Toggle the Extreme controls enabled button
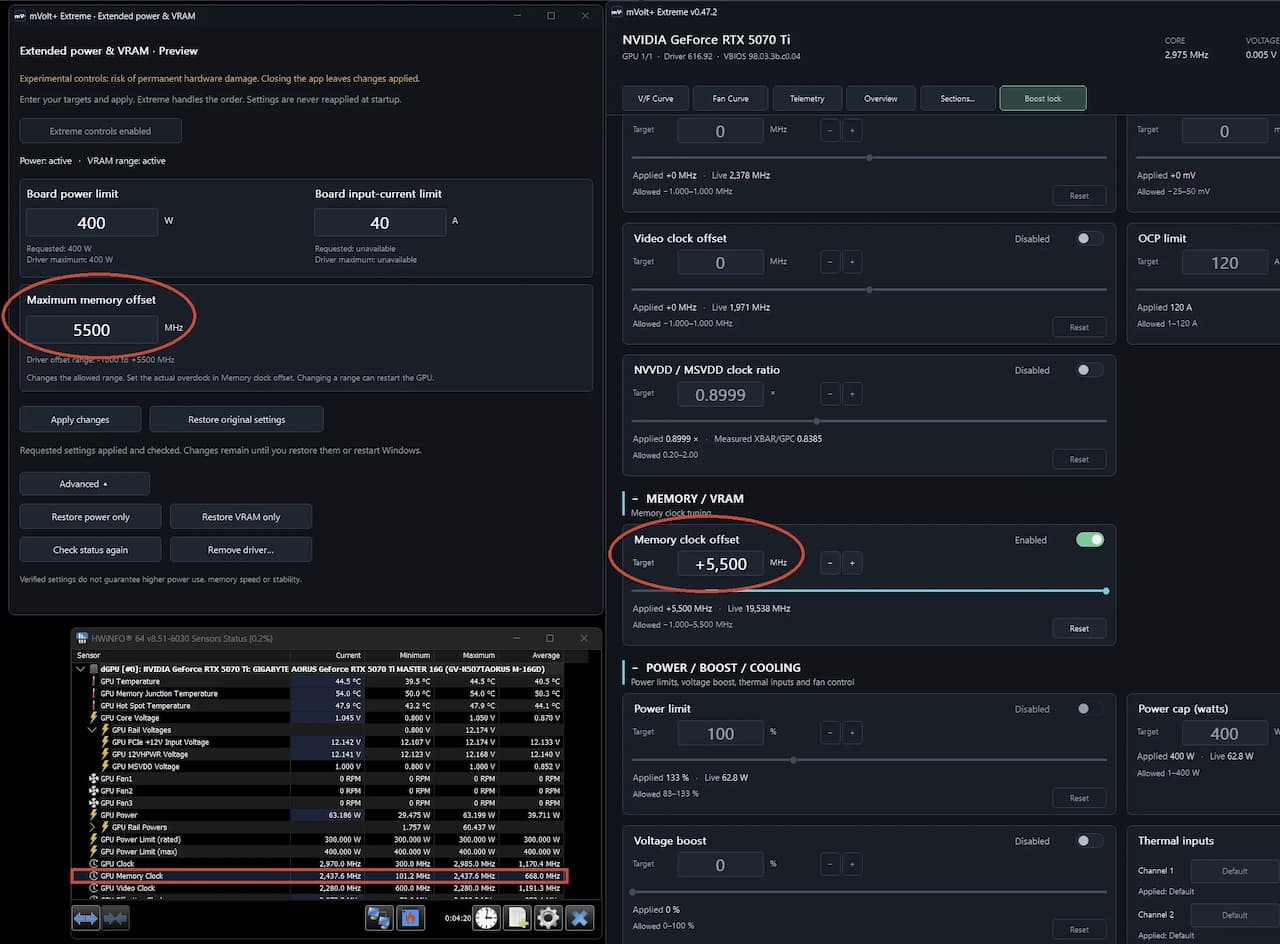The height and width of the screenshot is (944, 1280). tap(101, 131)
